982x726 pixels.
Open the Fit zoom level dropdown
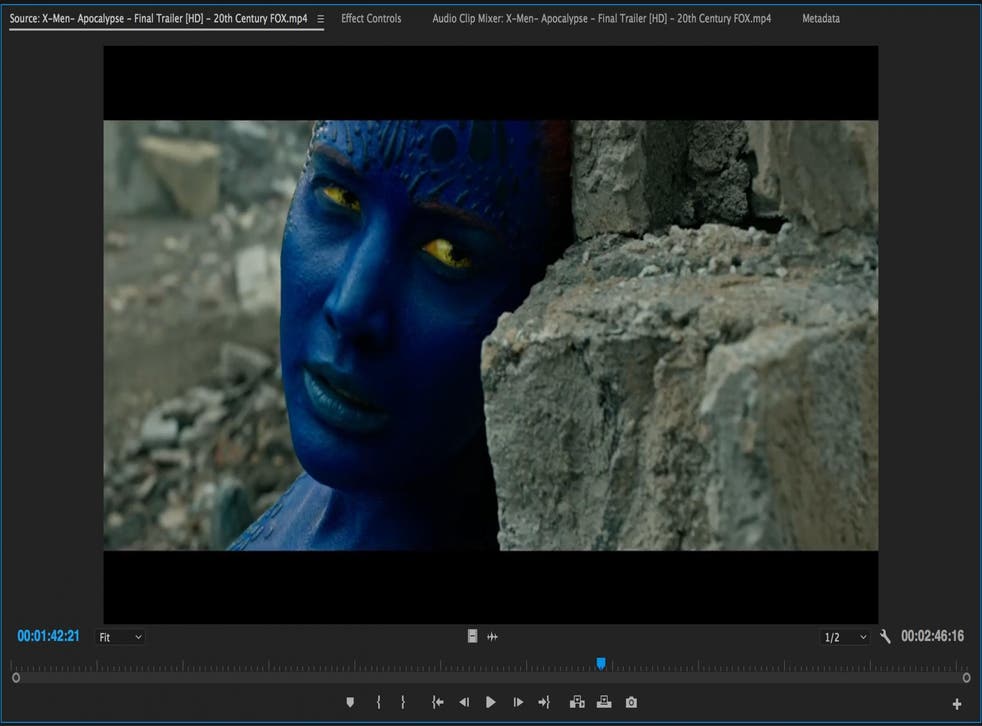click(x=120, y=637)
